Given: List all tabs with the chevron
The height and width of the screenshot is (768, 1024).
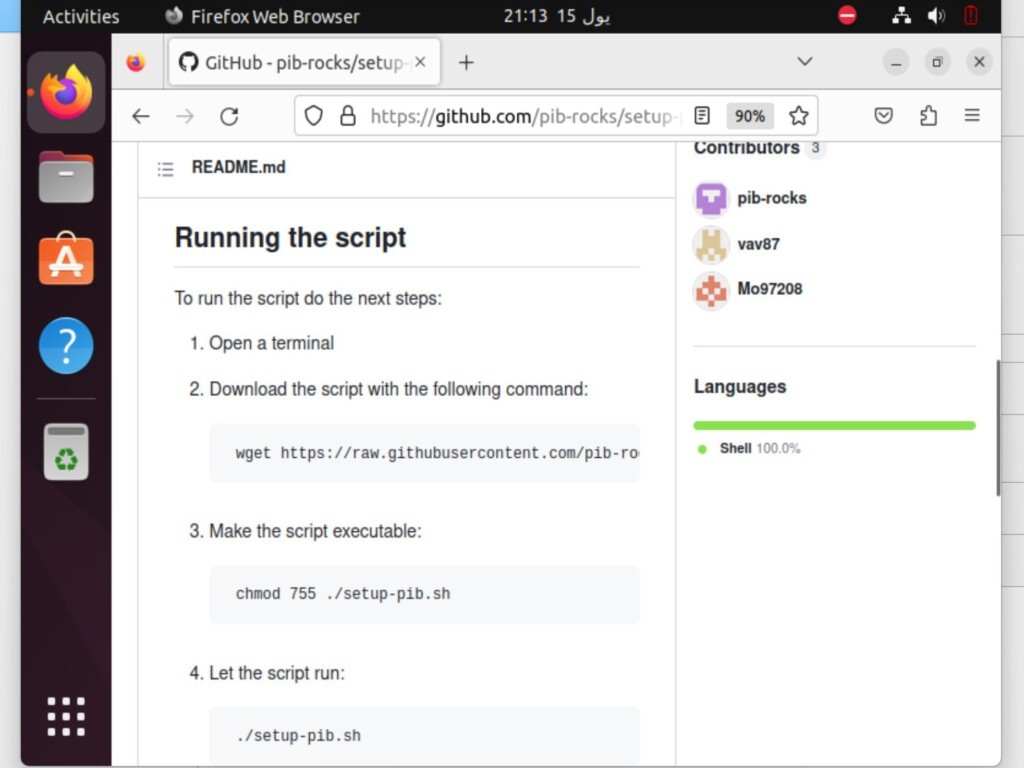Looking at the screenshot, I should pos(805,62).
